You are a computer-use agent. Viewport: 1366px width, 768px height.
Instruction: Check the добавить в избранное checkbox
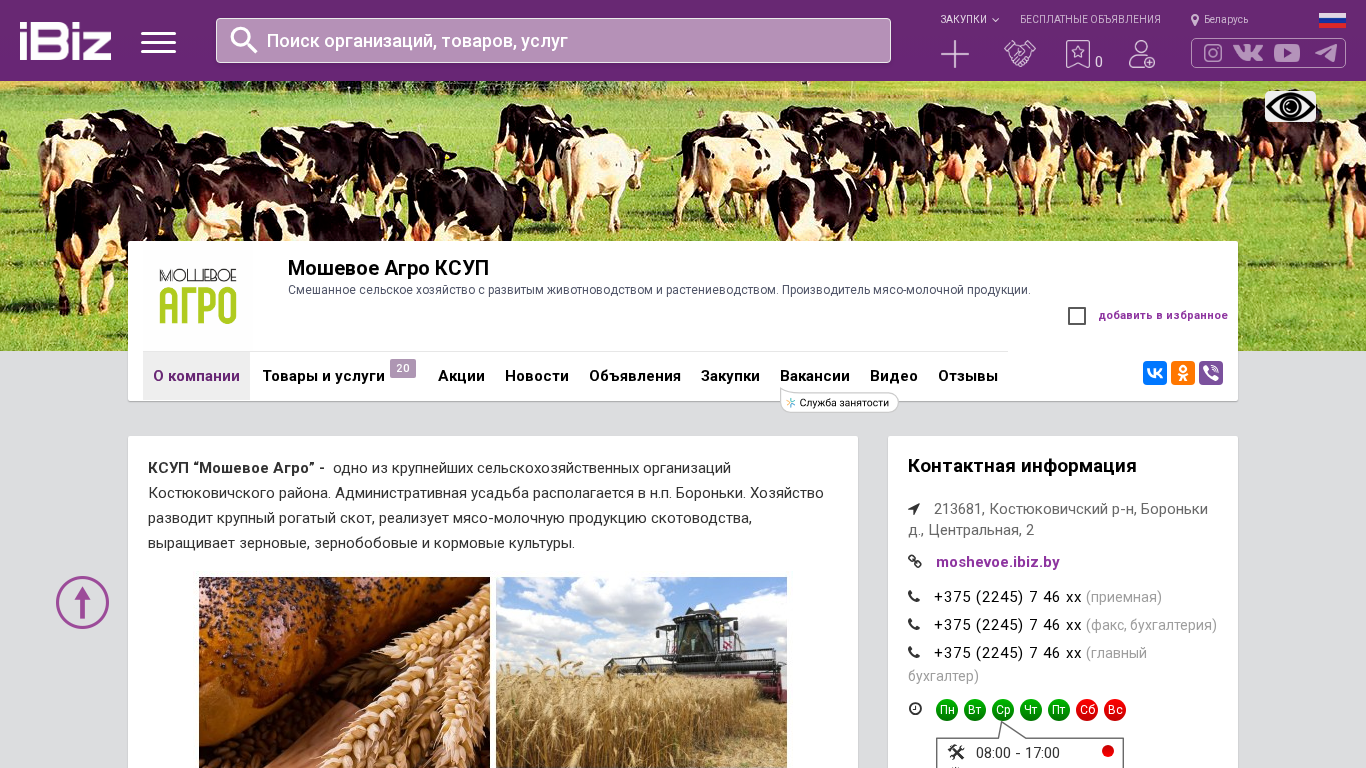coord(1077,316)
